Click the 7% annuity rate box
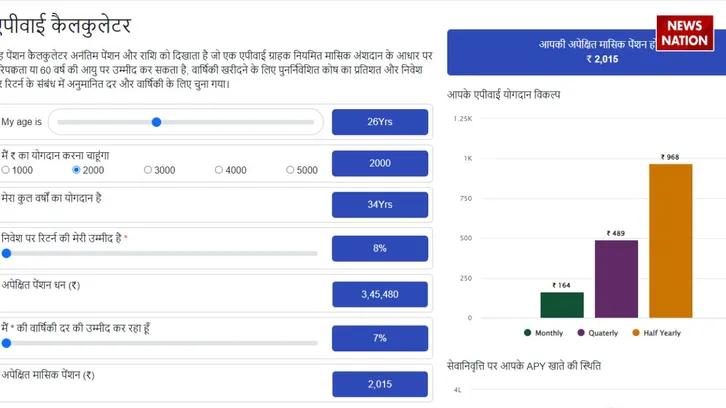Image resolution: width=726 pixels, height=408 pixels. point(380,338)
